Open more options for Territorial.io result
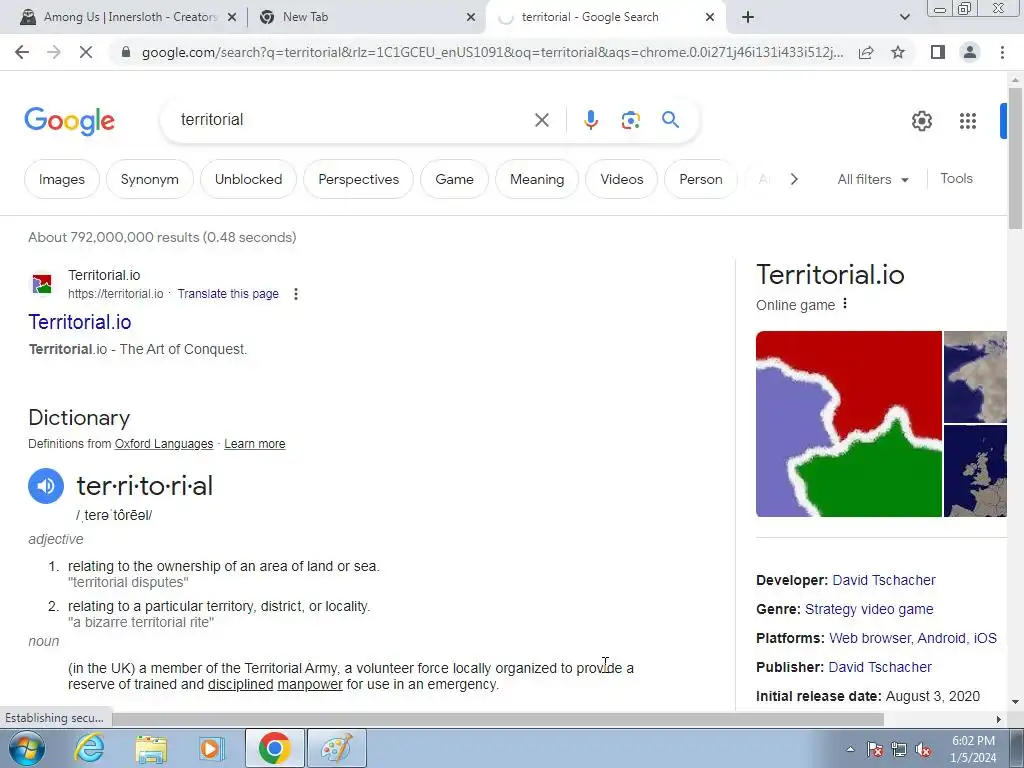1024x768 pixels. pos(296,294)
